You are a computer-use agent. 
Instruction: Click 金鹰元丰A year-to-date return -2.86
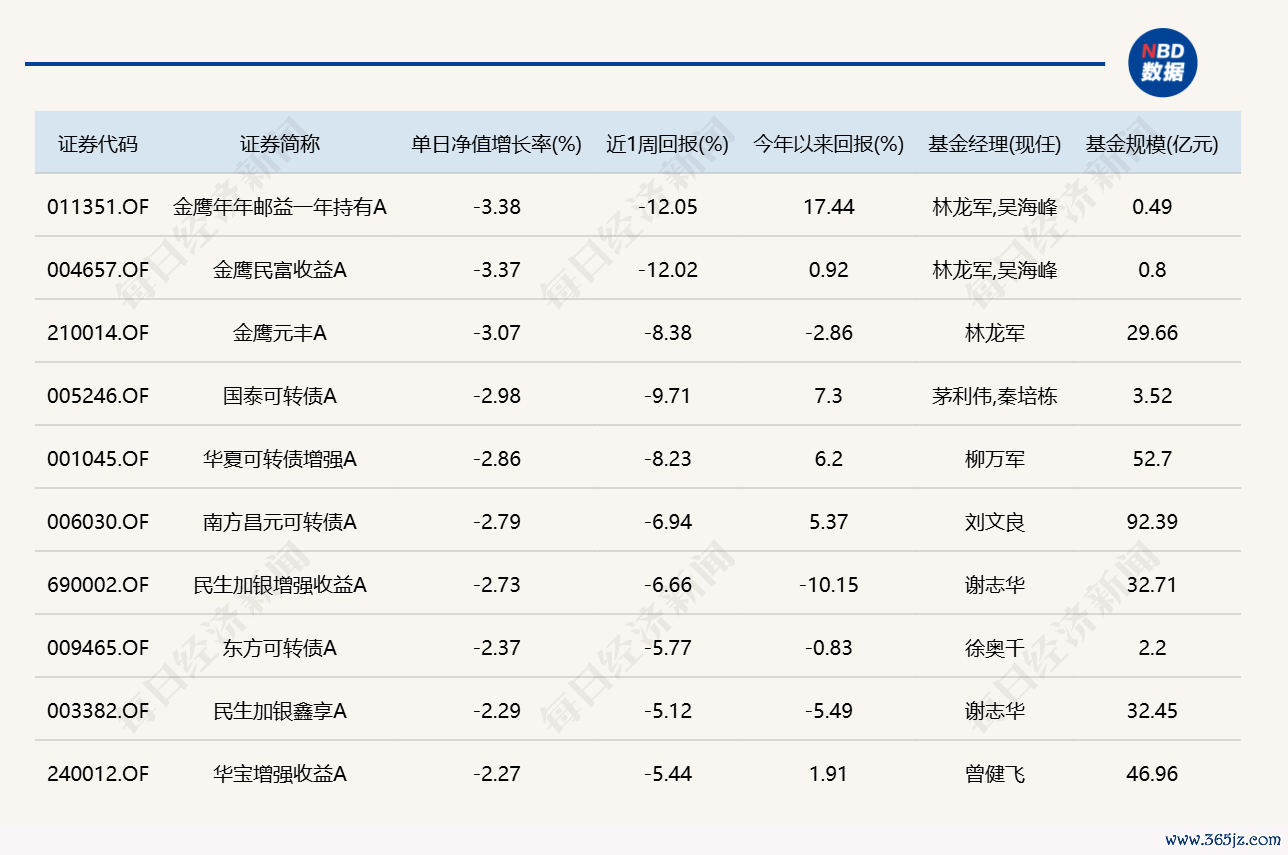(x=829, y=333)
